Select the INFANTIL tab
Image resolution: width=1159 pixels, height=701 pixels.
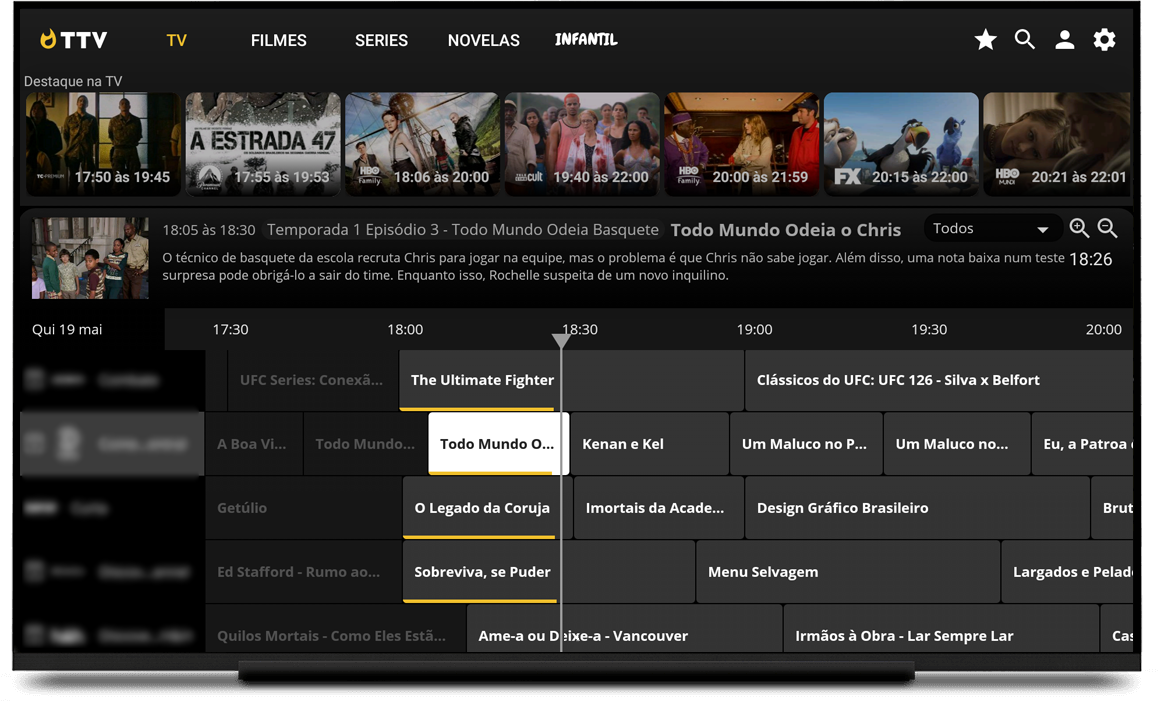pos(586,40)
